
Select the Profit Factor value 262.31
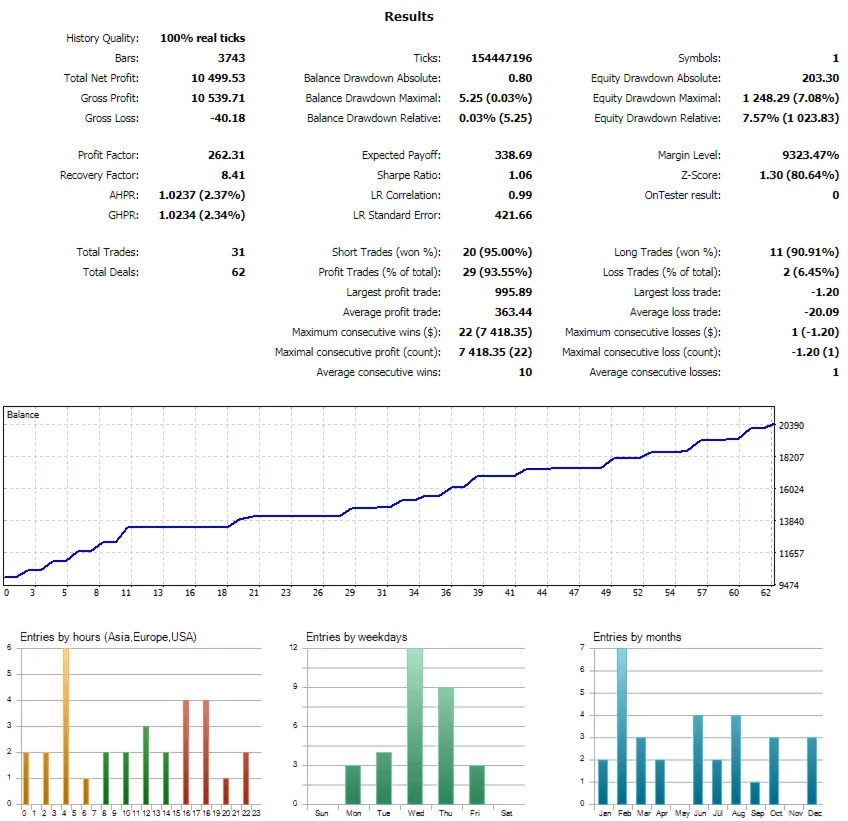(226, 155)
